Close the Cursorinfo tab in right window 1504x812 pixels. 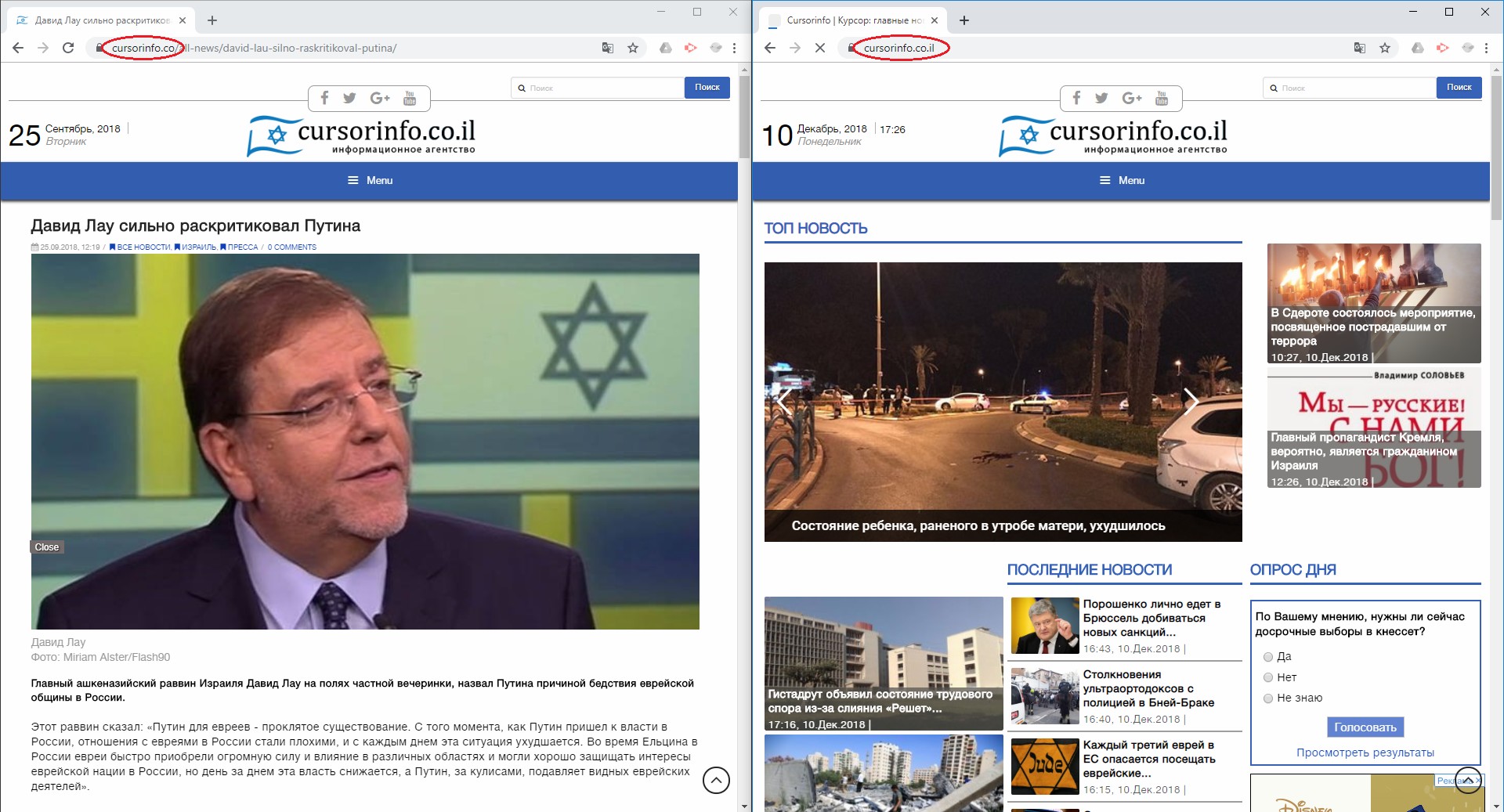[935, 20]
